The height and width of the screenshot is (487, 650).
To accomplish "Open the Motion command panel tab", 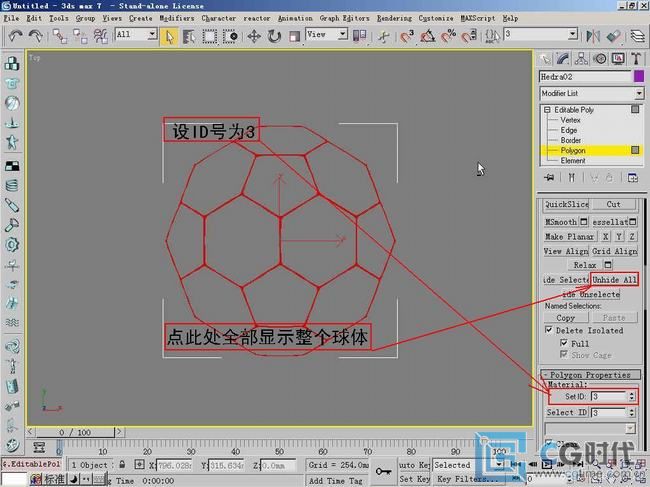I will coord(600,59).
